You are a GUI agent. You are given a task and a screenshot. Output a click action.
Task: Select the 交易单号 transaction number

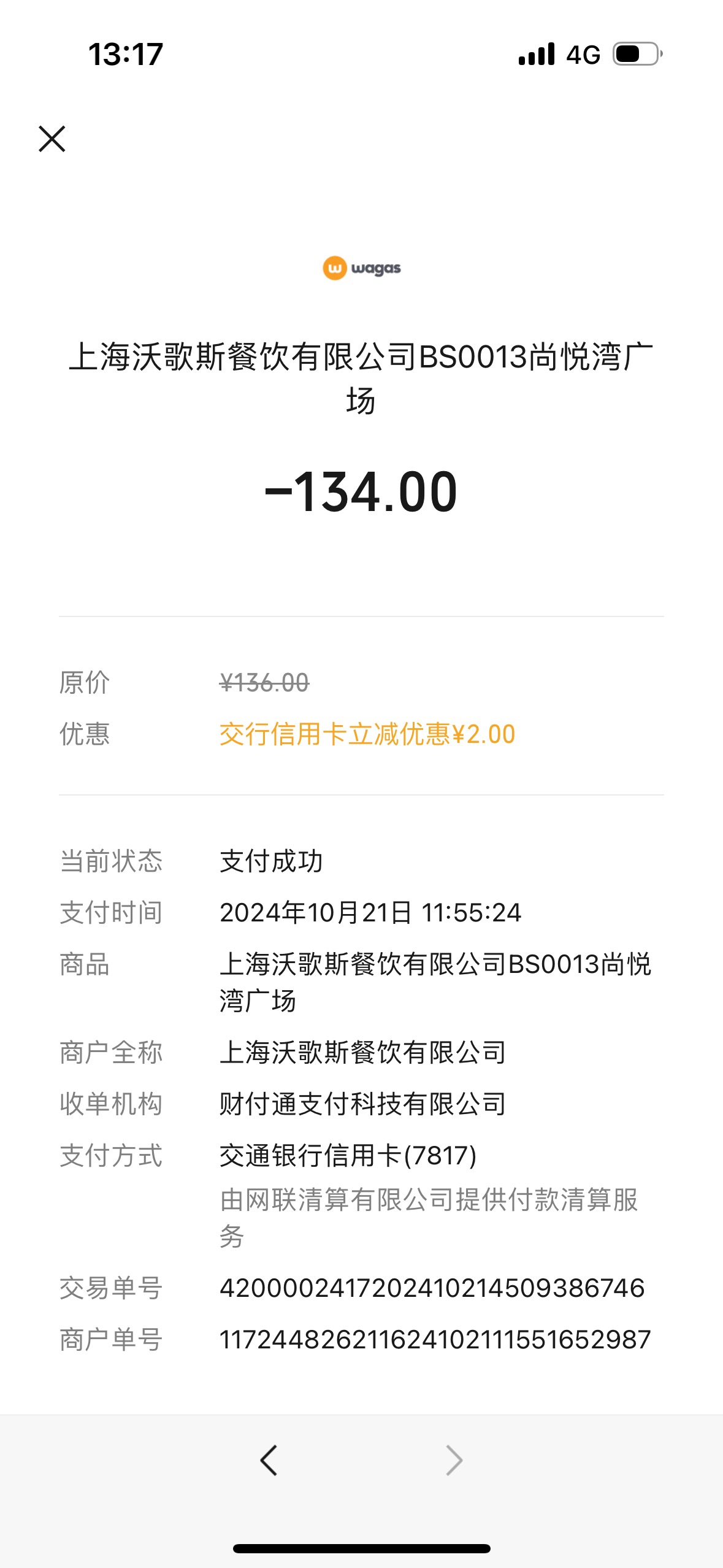point(432,1288)
